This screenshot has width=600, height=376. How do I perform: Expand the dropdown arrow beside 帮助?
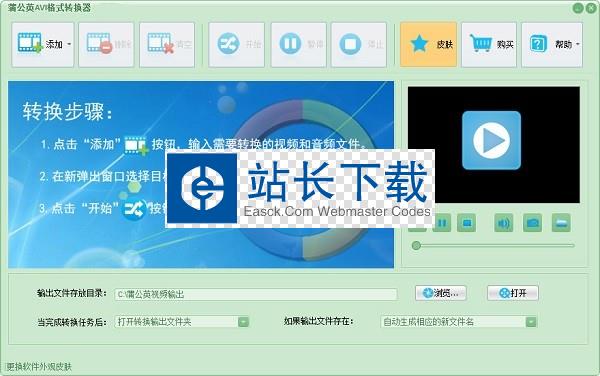pos(578,44)
